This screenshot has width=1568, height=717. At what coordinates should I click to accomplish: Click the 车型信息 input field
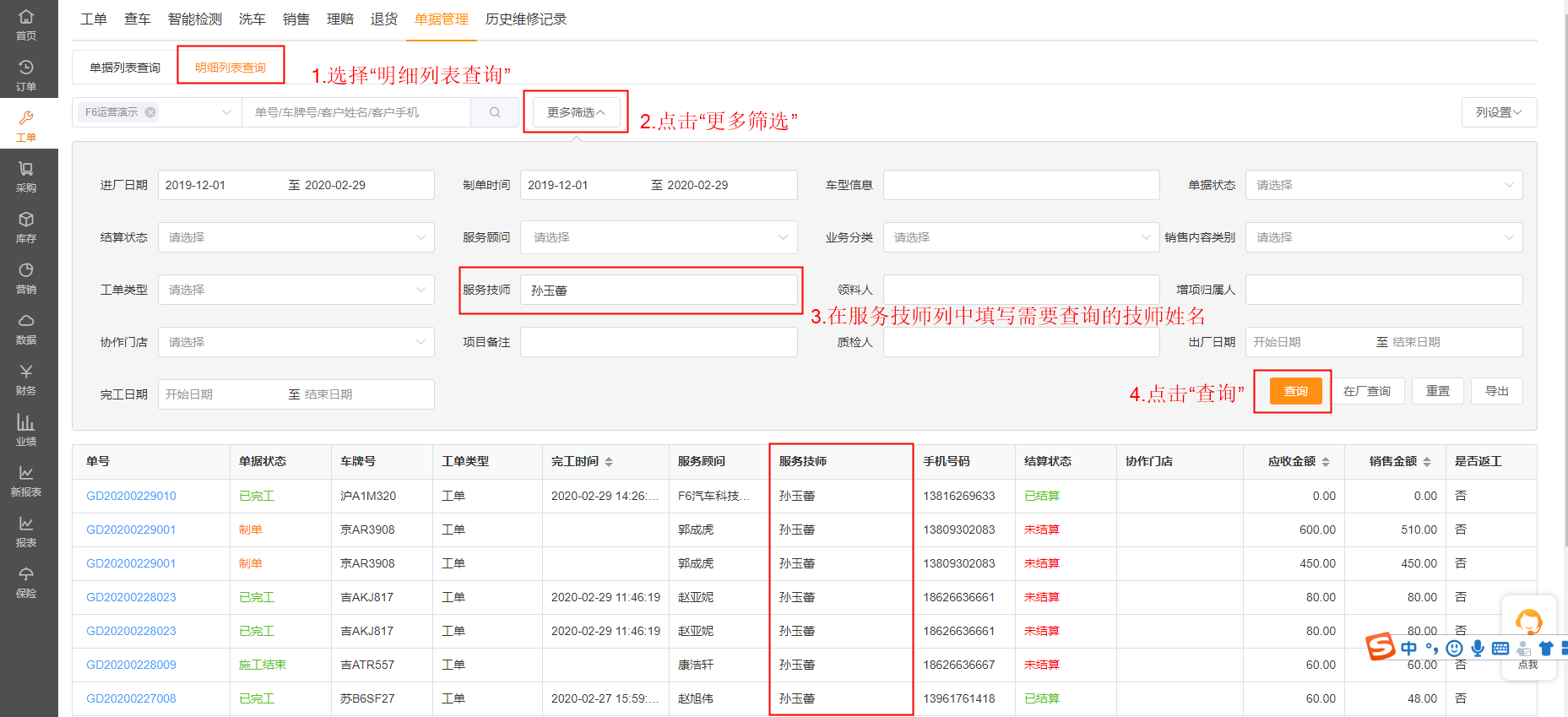[1022, 185]
